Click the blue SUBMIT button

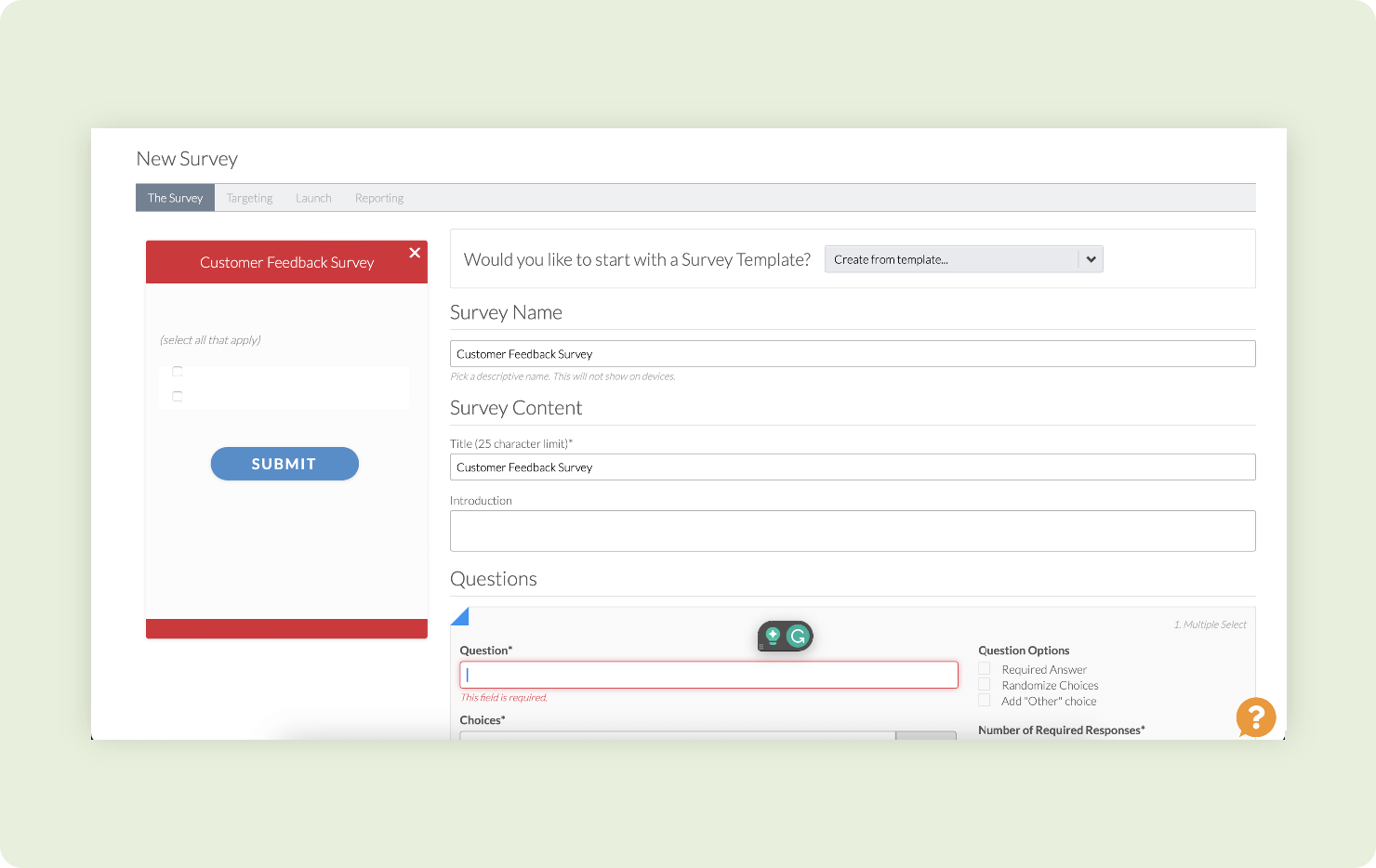pos(284,464)
